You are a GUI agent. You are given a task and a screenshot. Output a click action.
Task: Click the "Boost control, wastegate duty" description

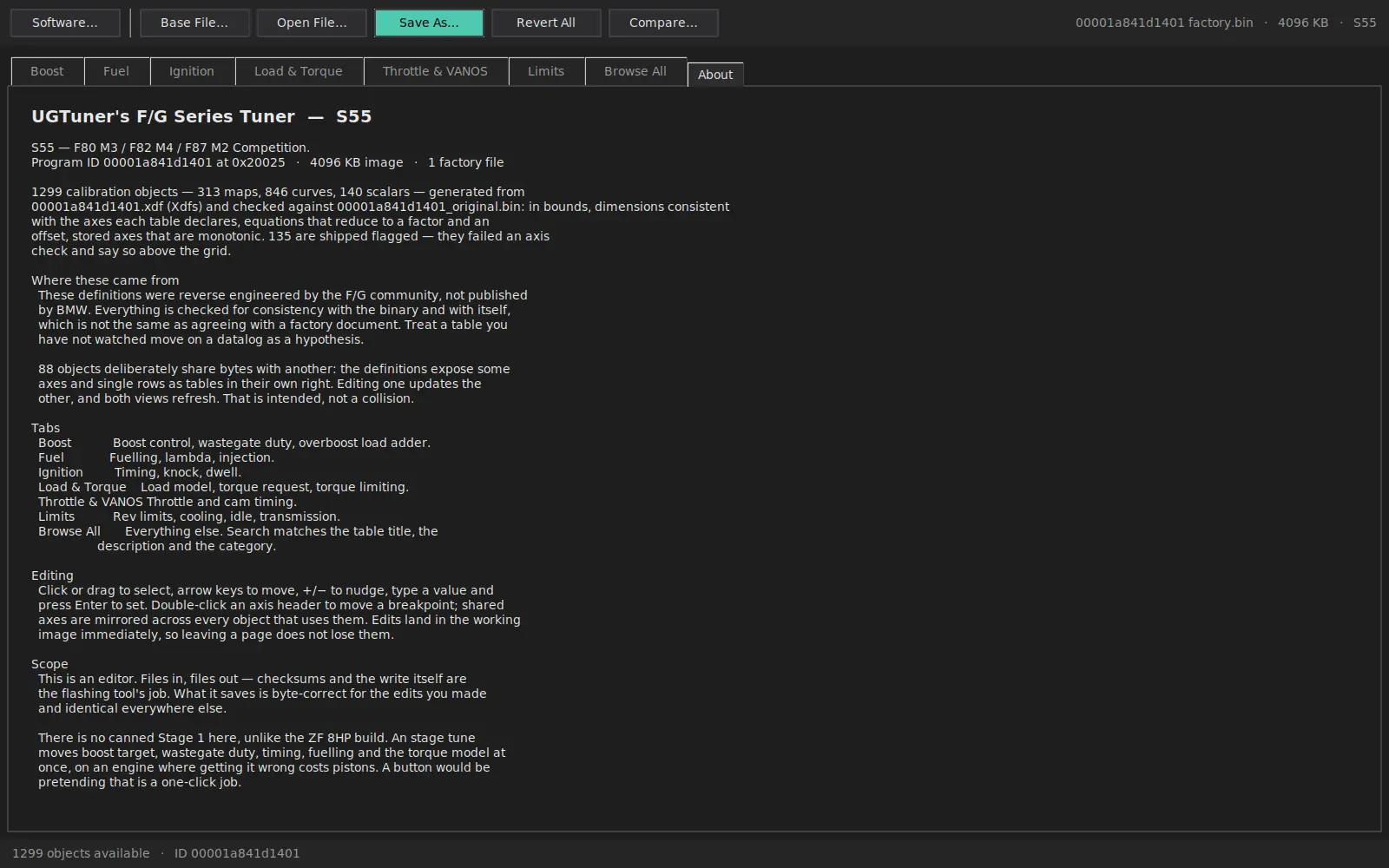click(x=272, y=443)
